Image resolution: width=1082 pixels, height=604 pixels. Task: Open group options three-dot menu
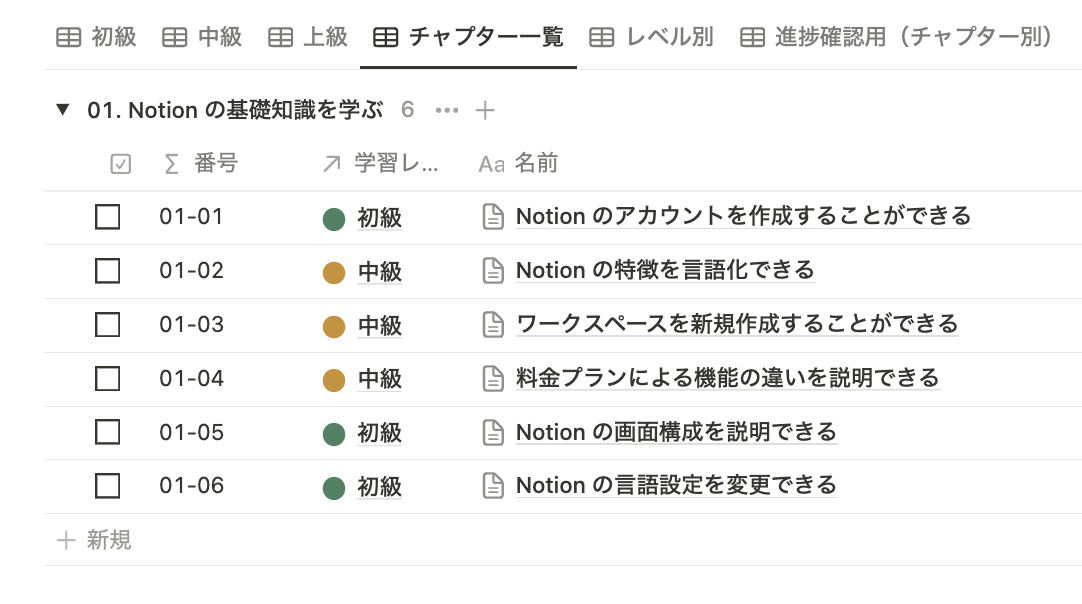click(447, 110)
